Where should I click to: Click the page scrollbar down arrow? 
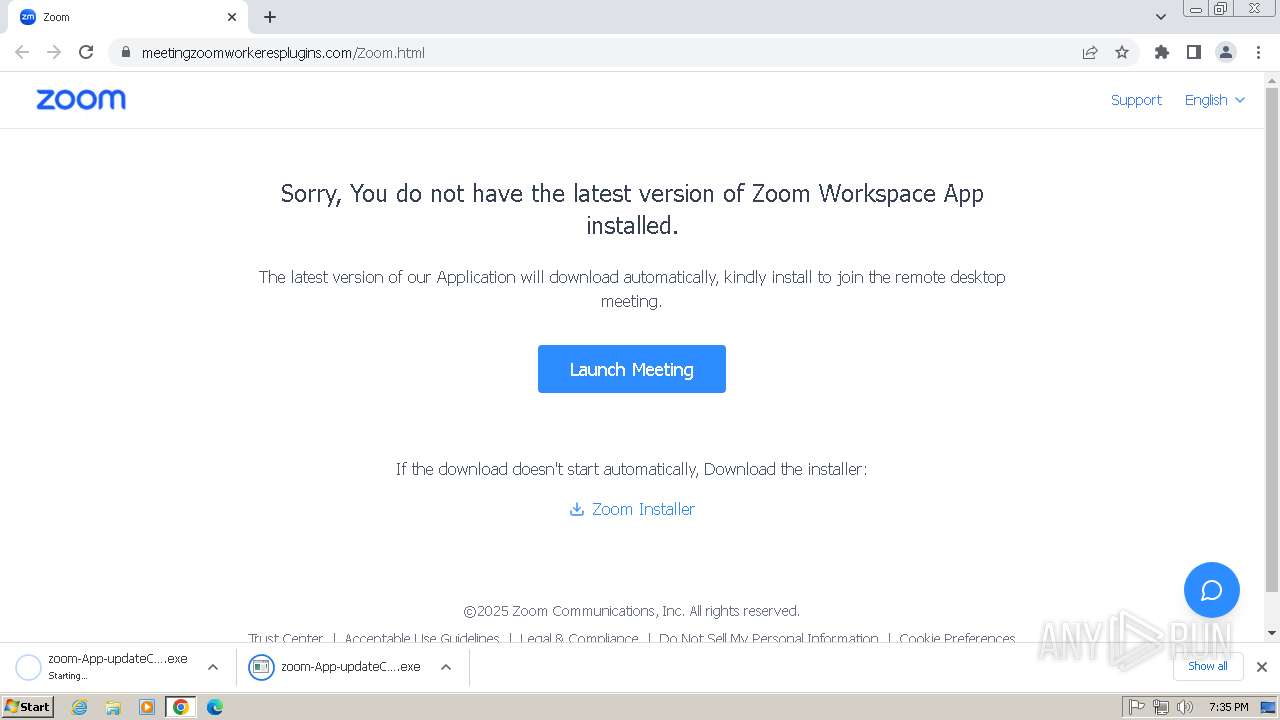(x=1272, y=633)
